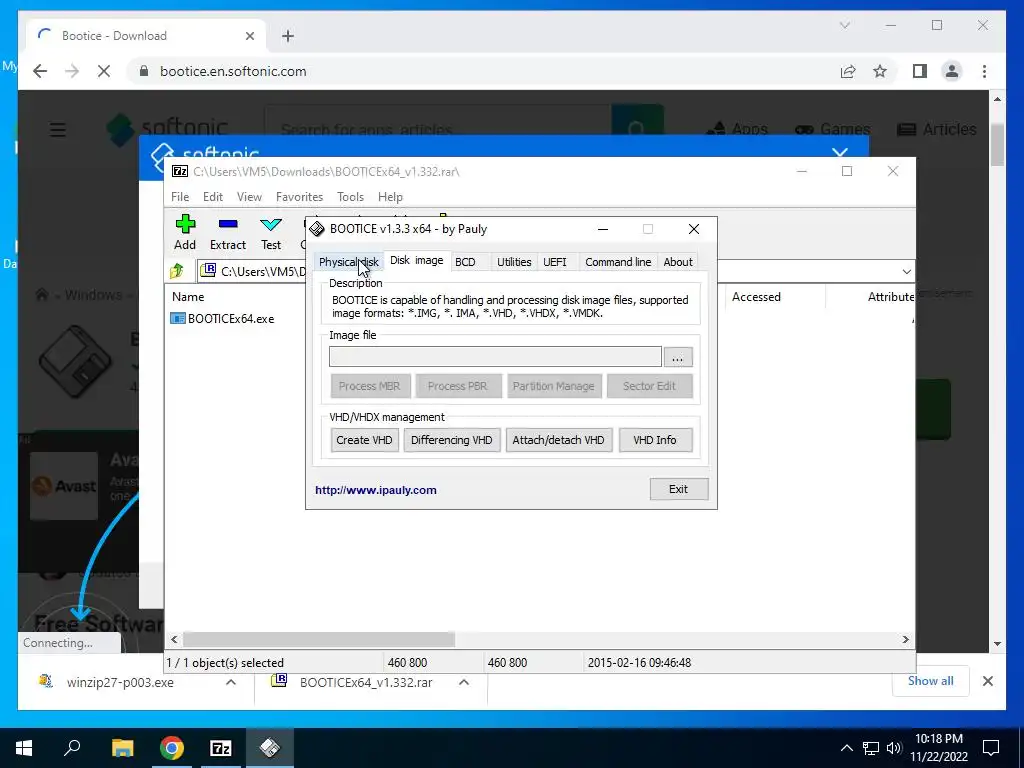Click the BOOTICE taskbar icon

tap(270, 748)
